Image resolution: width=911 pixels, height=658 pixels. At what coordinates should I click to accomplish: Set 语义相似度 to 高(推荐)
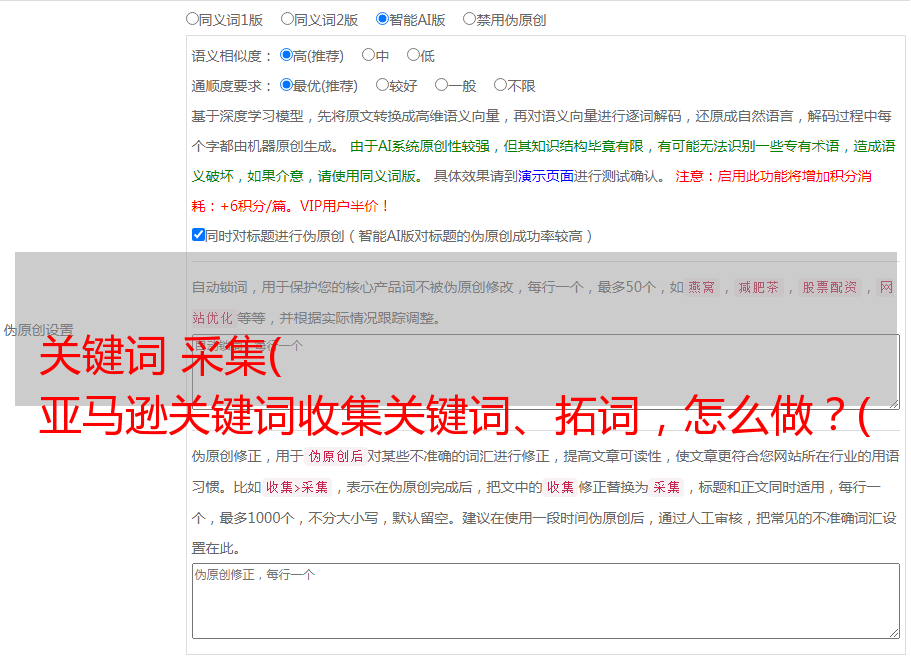[x=286, y=55]
